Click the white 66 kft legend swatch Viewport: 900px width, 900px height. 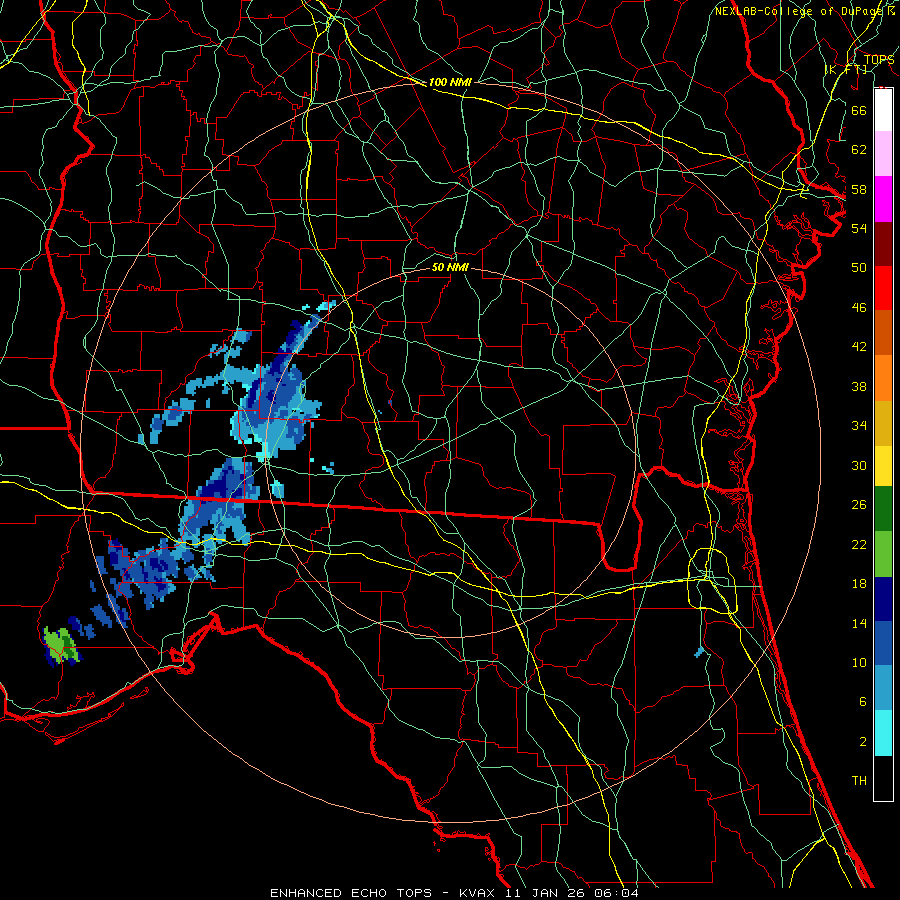click(883, 110)
